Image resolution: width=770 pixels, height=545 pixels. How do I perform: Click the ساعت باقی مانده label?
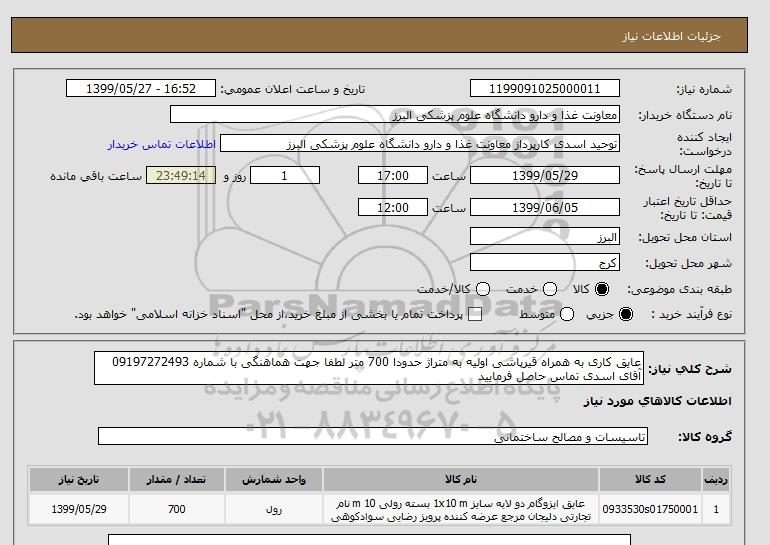[96, 176]
